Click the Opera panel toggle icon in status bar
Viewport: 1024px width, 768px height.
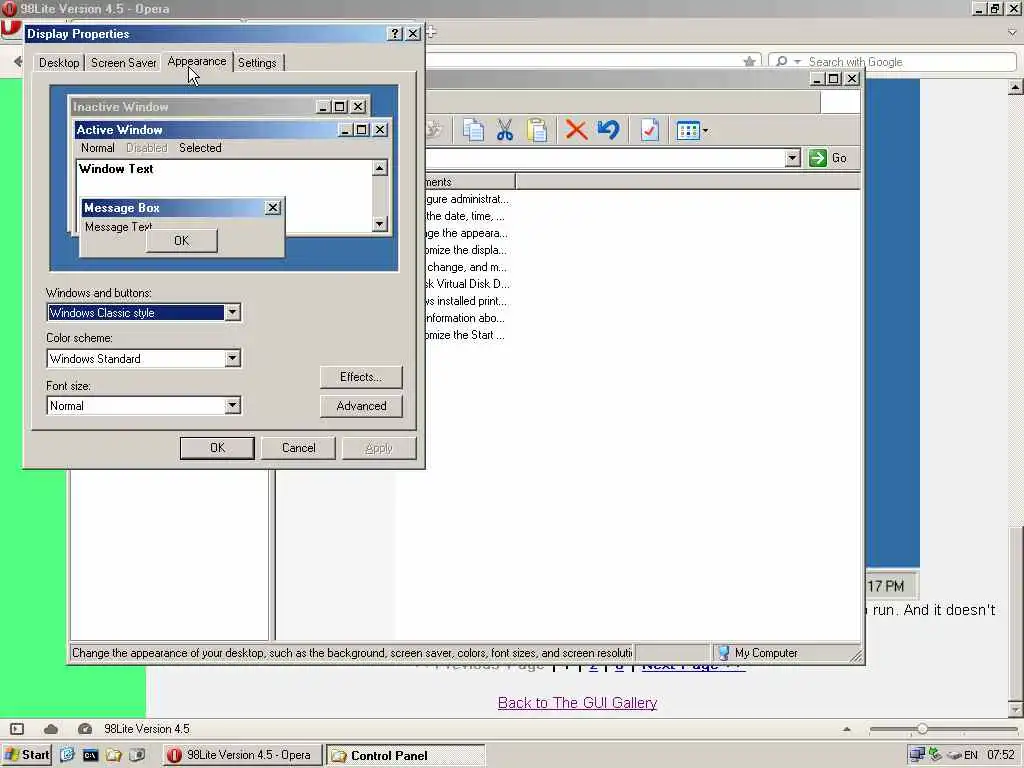click(17, 729)
